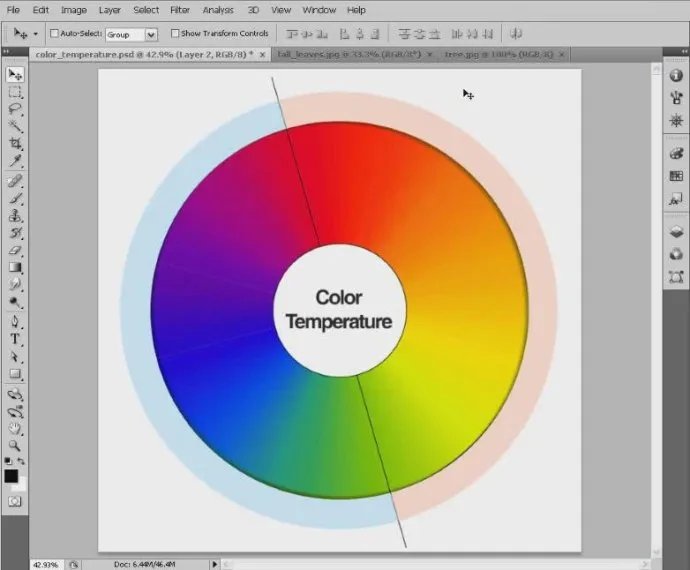Screen dimensions: 690x570
Task: Select the Crop tool
Action: tap(15, 143)
